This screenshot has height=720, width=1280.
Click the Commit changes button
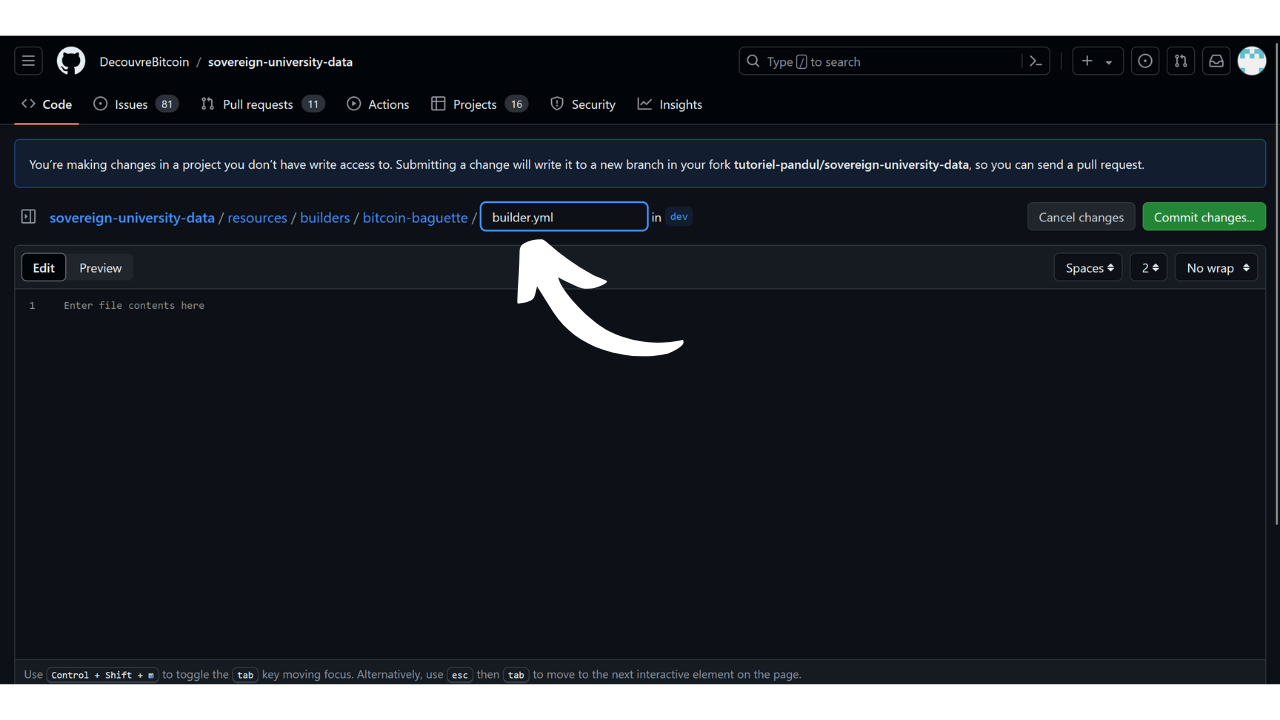point(1204,217)
